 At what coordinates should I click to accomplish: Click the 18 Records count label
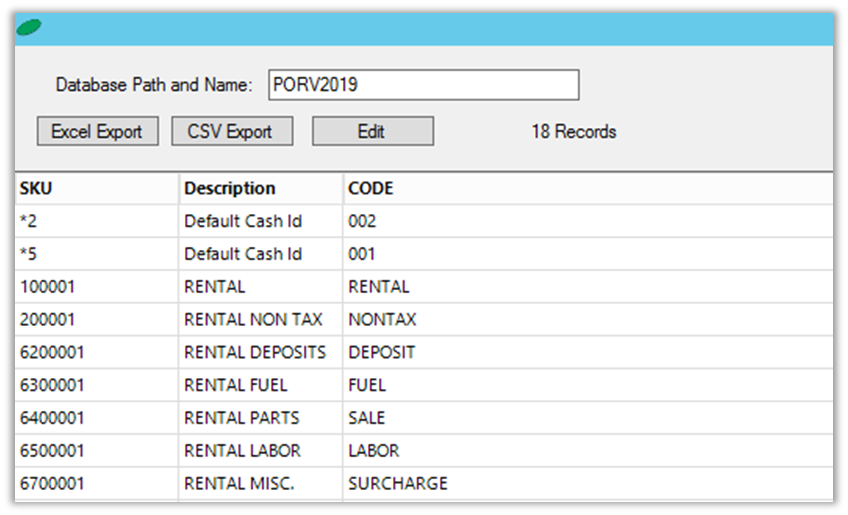click(x=573, y=131)
